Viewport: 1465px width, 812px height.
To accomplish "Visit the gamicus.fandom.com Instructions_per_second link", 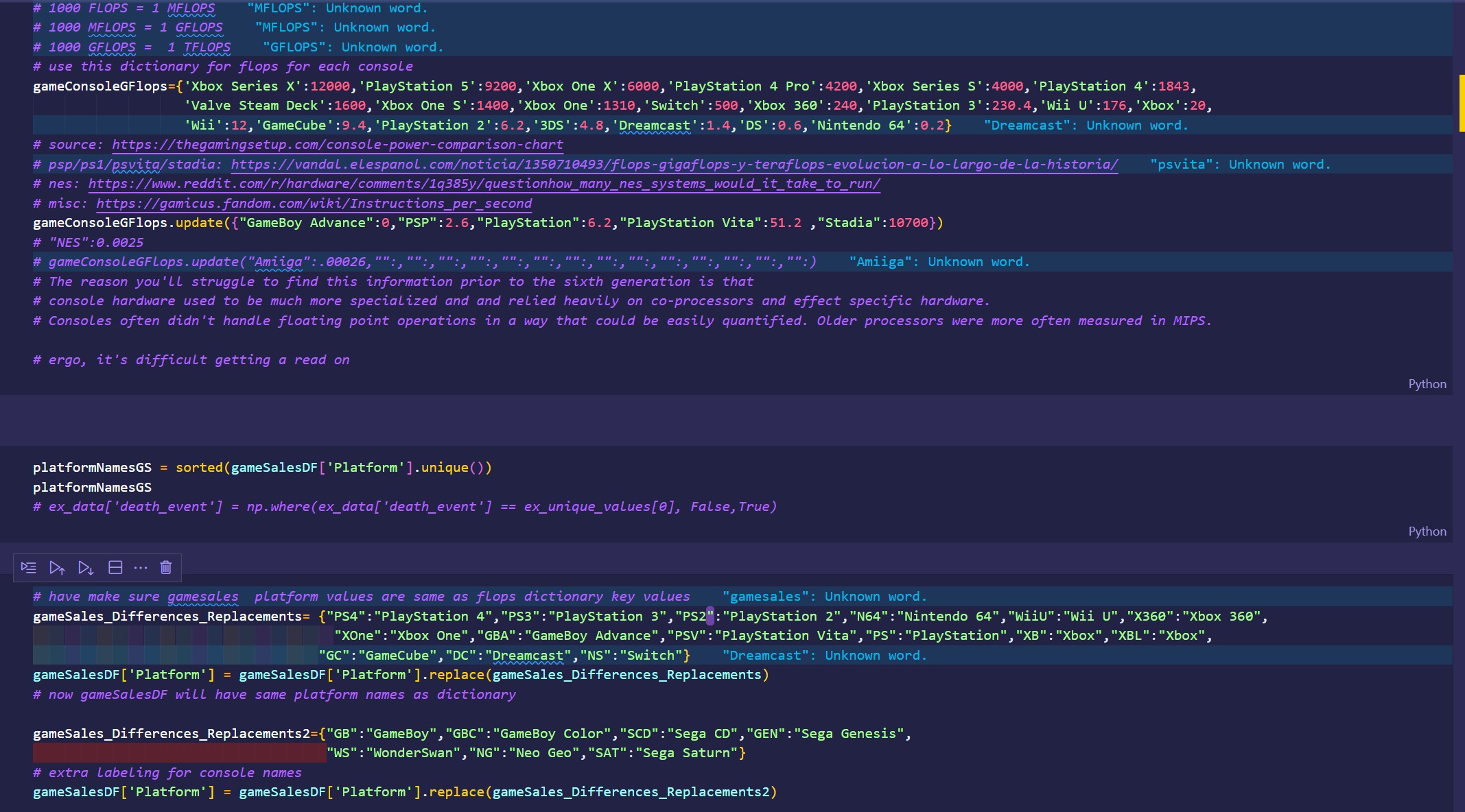I will (x=314, y=204).
